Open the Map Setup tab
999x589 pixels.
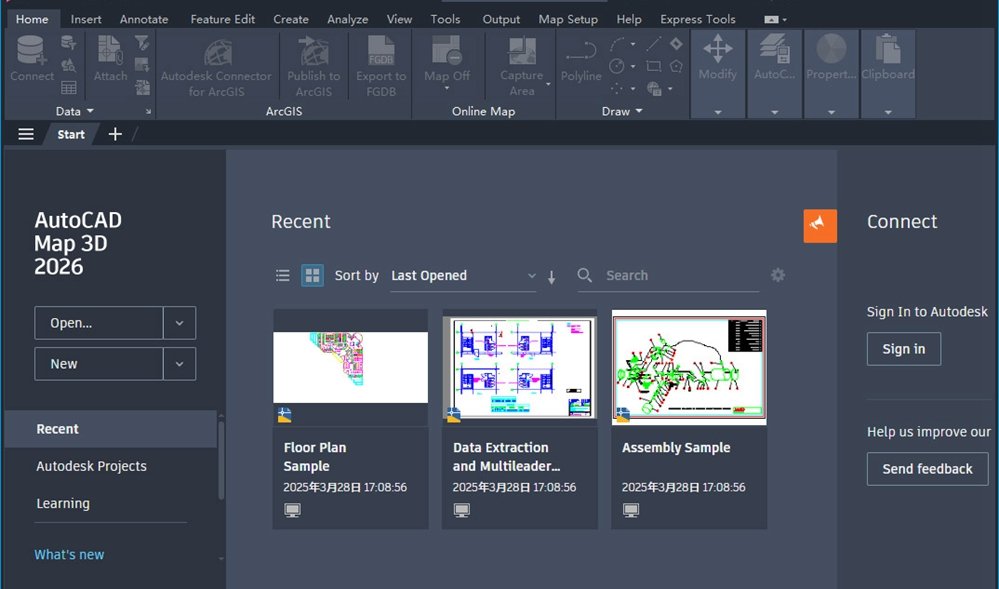(x=568, y=19)
